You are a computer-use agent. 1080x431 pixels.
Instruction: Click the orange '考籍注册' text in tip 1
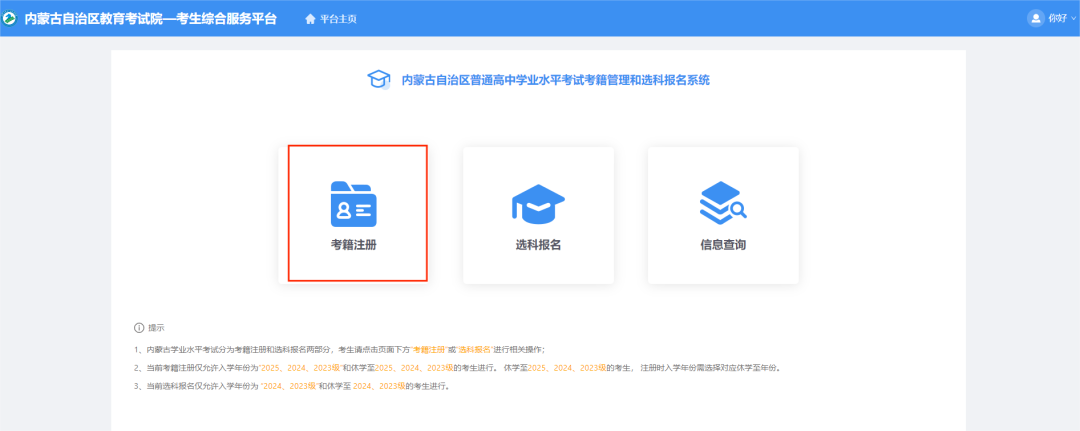(430, 350)
